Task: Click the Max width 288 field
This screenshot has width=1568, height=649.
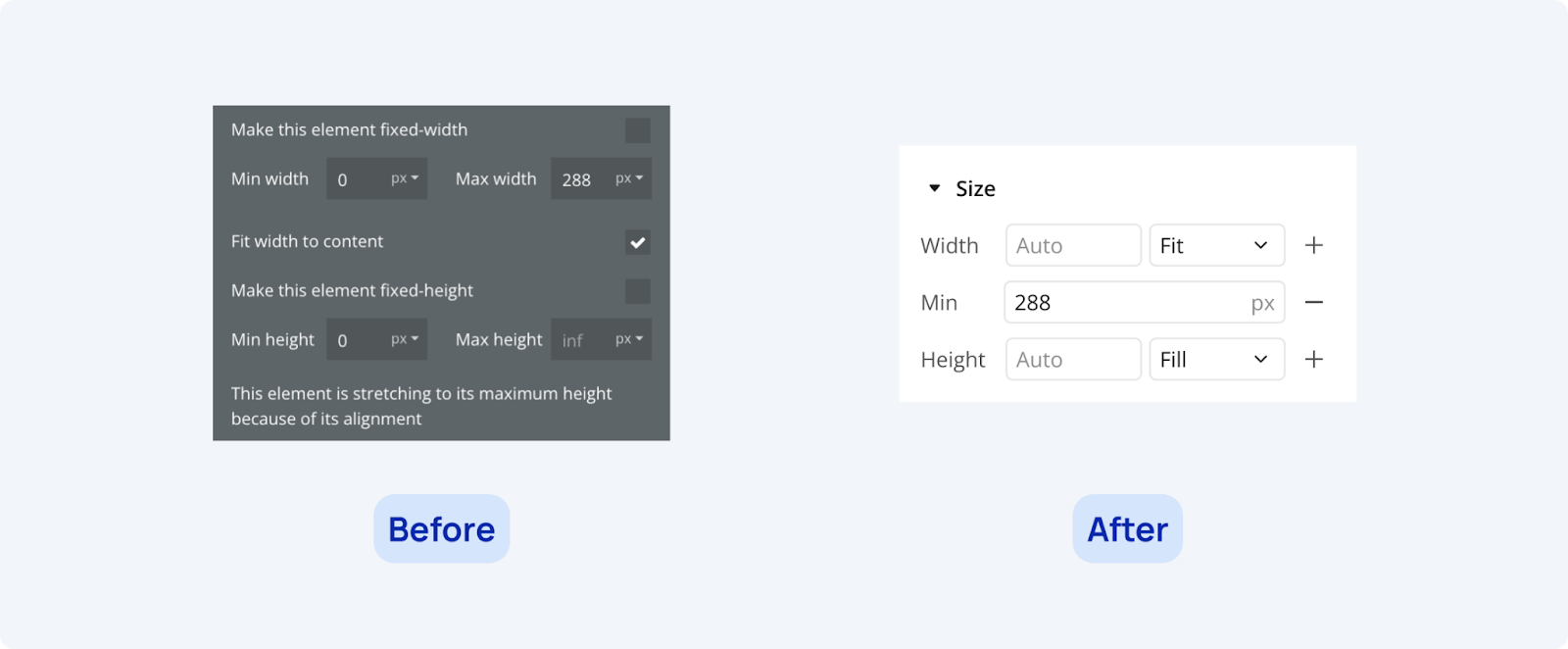Action: click(578, 179)
